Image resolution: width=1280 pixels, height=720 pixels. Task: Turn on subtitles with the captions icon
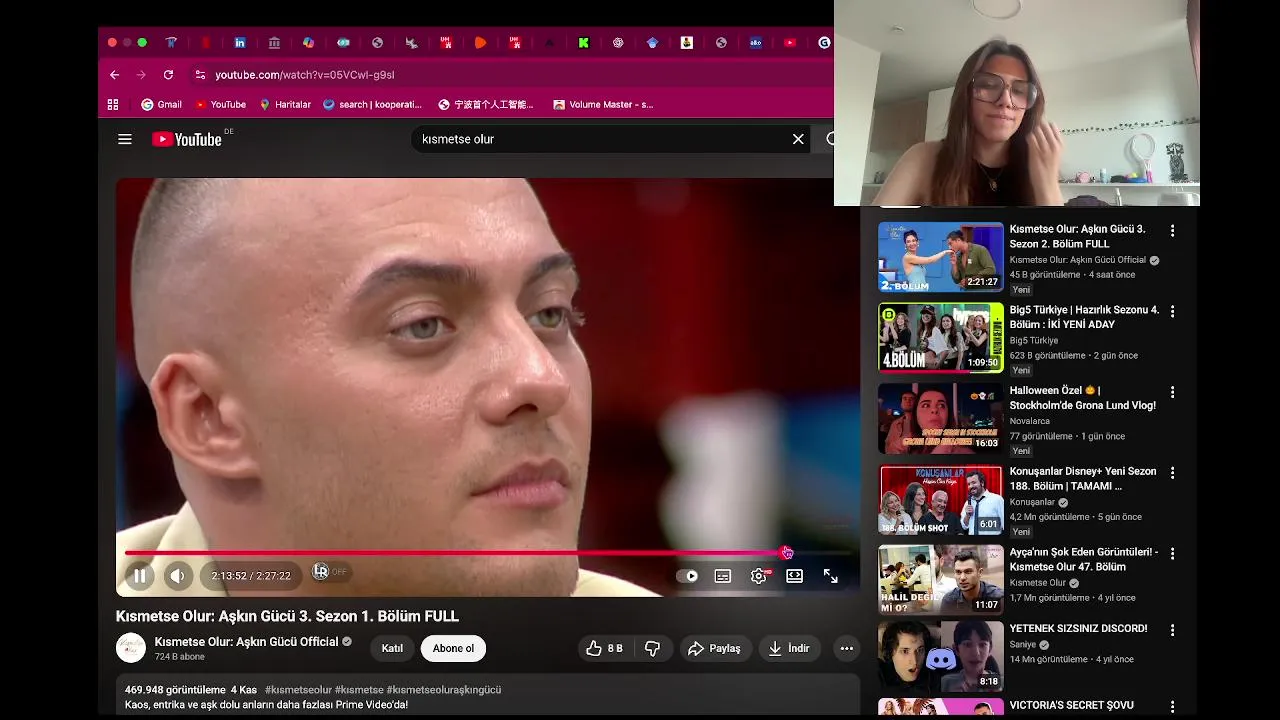[x=723, y=576]
